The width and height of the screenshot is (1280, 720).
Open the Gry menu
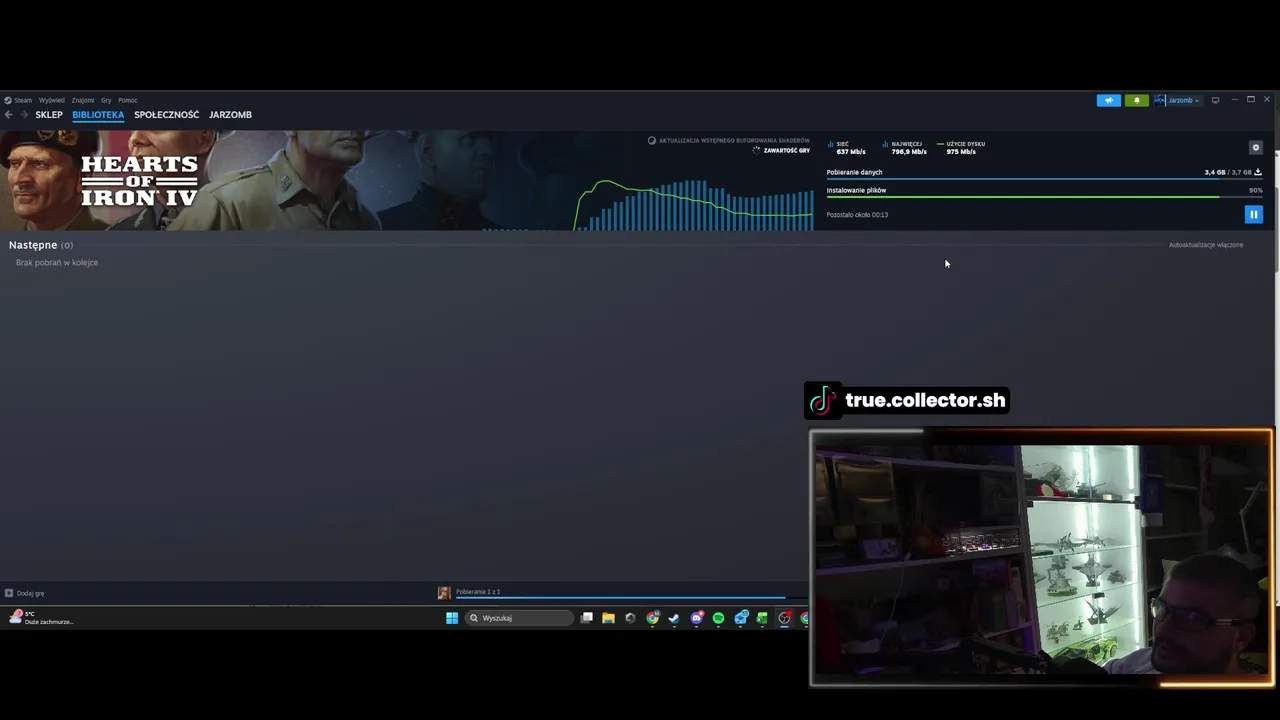coord(106,100)
